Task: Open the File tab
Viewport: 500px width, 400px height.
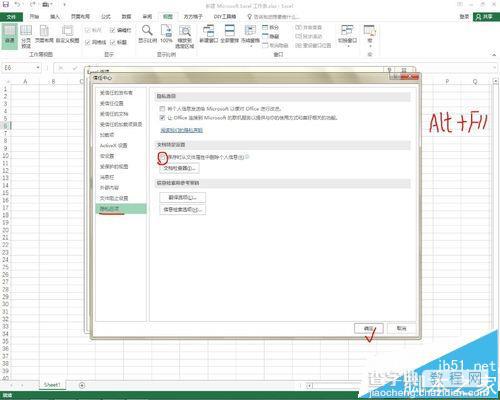Action: coord(11,16)
